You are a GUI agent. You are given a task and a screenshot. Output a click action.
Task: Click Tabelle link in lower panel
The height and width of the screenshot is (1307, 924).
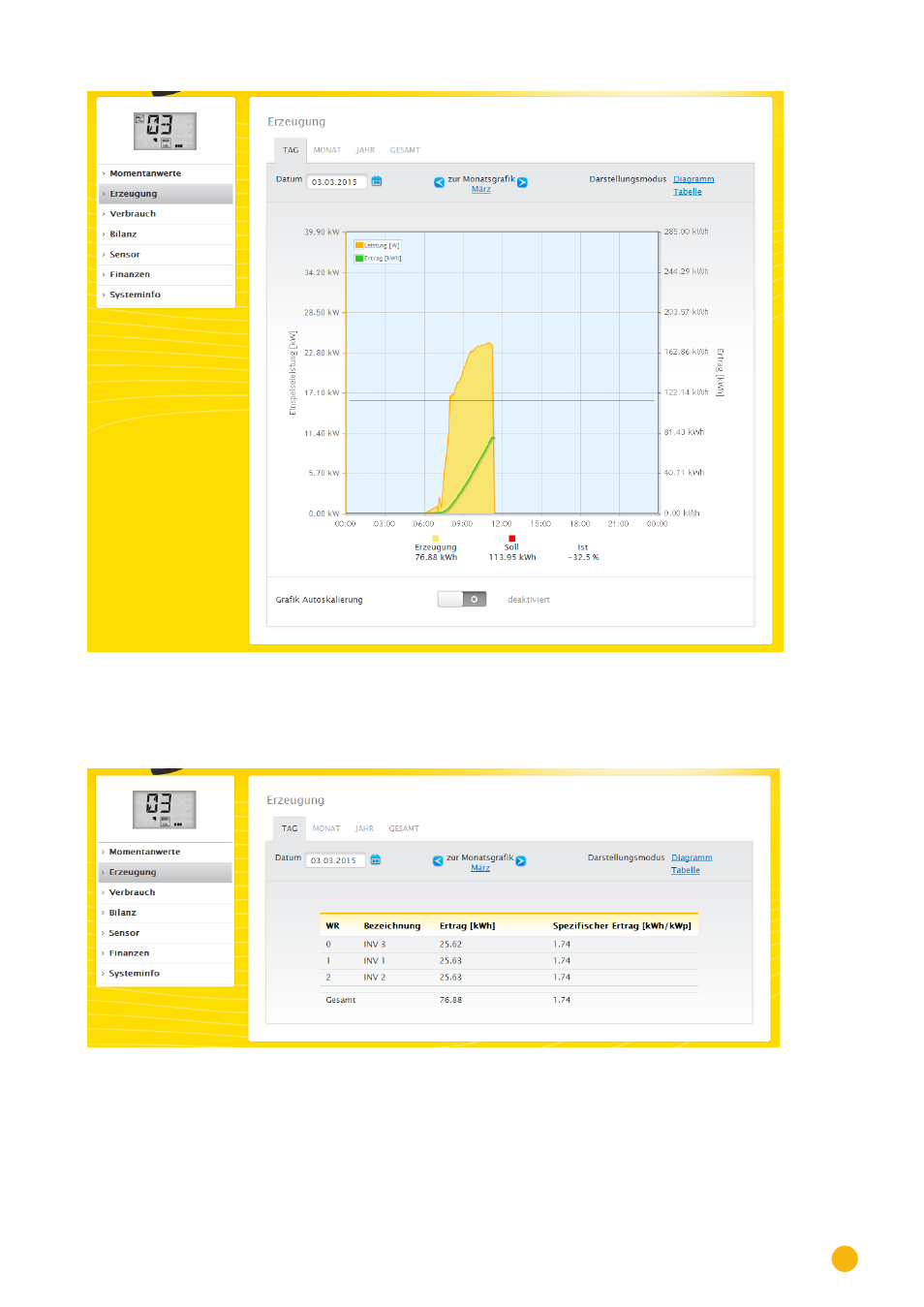click(x=686, y=870)
